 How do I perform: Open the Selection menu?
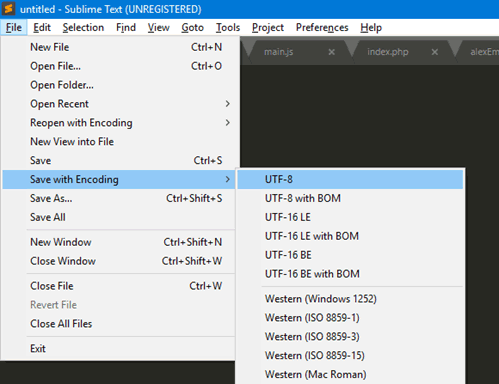click(83, 27)
